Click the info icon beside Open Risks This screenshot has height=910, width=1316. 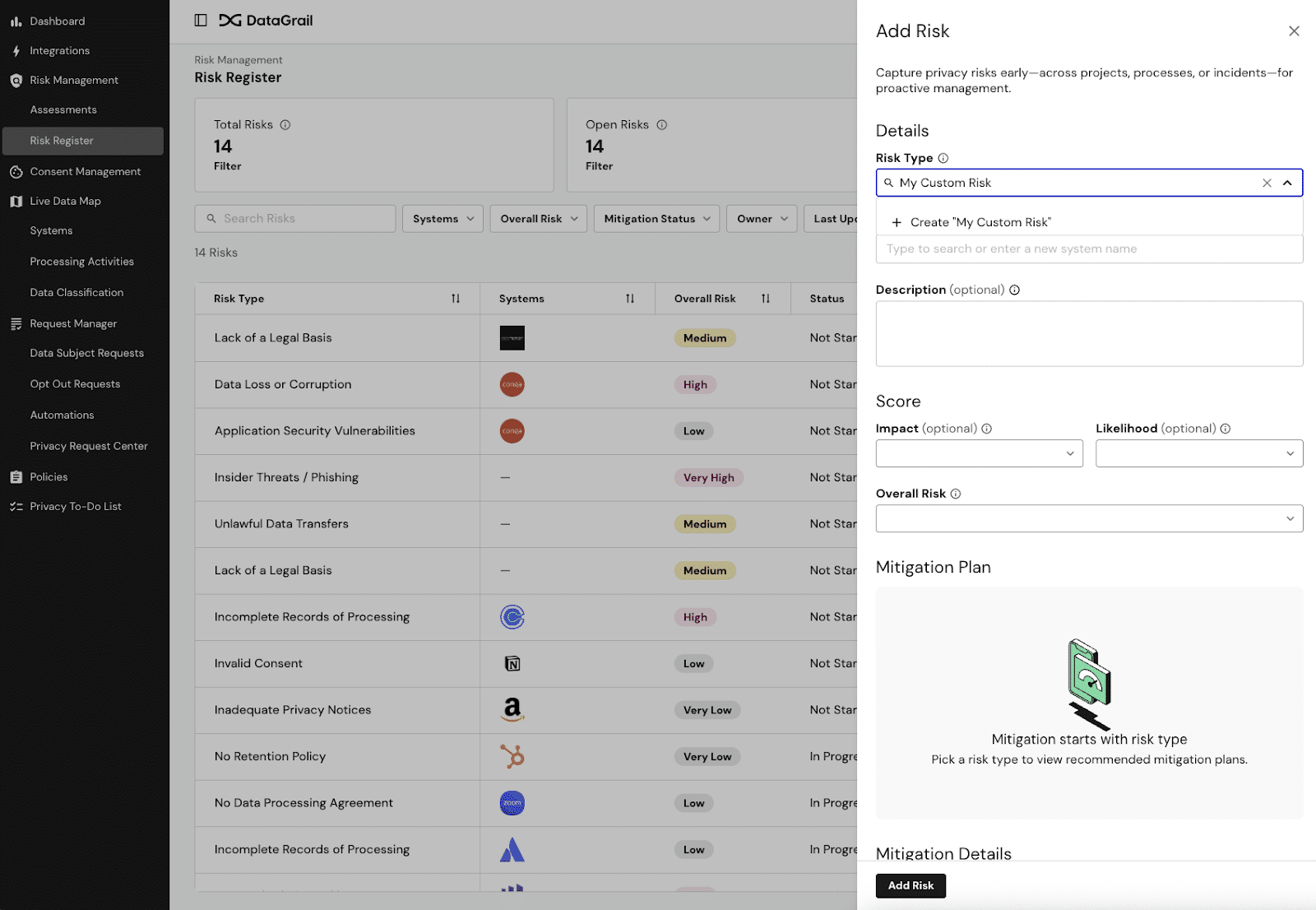coord(662,125)
